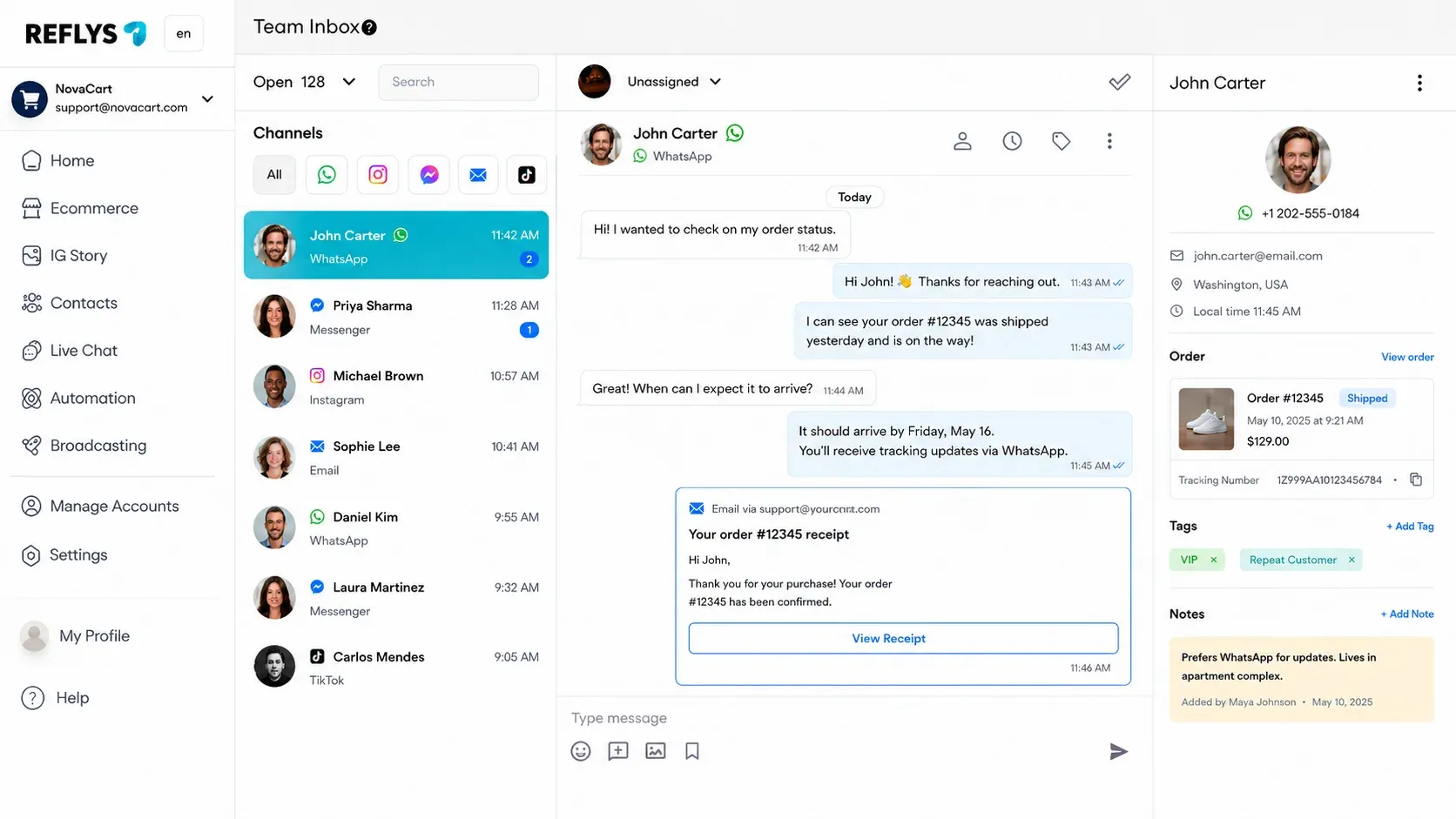Open the en language selector

(184, 34)
